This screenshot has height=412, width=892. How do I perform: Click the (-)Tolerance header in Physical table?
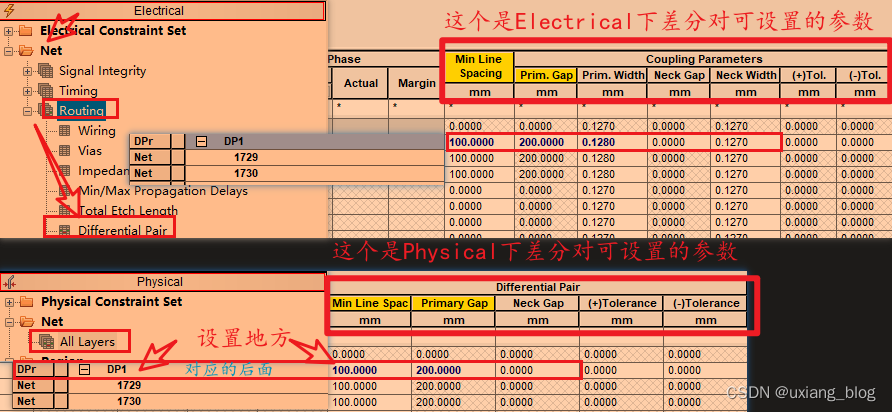click(705, 303)
